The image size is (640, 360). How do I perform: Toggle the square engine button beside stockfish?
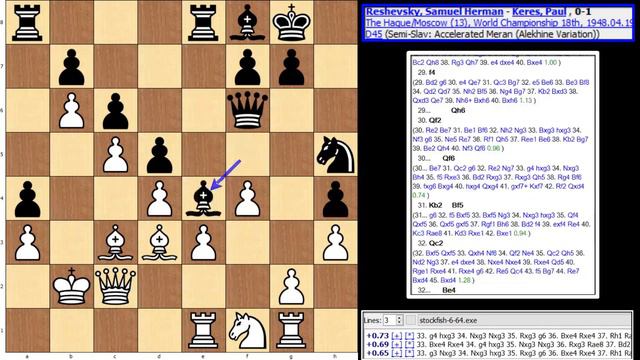coord(411,320)
